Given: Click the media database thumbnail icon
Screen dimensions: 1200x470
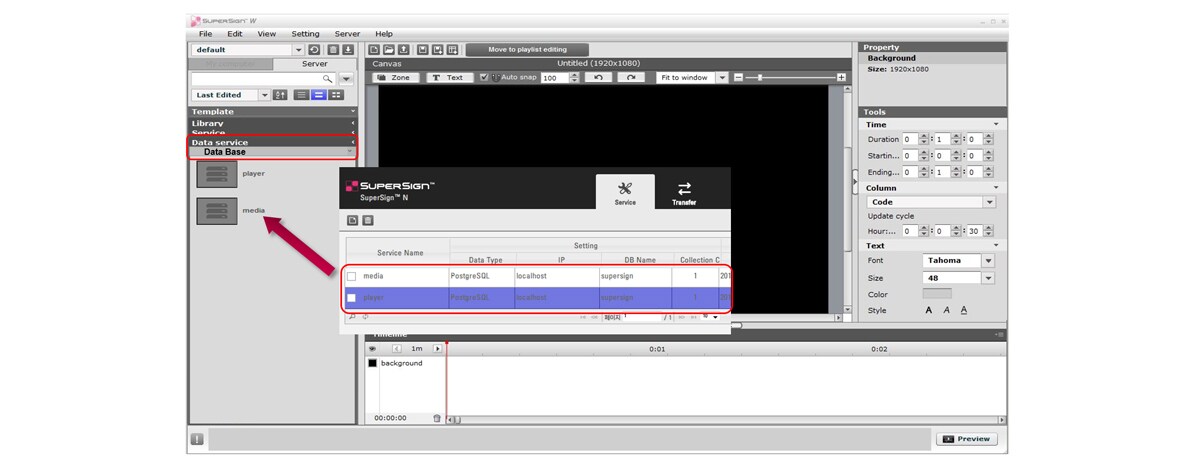Looking at the screenshot, I should pyautogui.click(x=216, y=211).
